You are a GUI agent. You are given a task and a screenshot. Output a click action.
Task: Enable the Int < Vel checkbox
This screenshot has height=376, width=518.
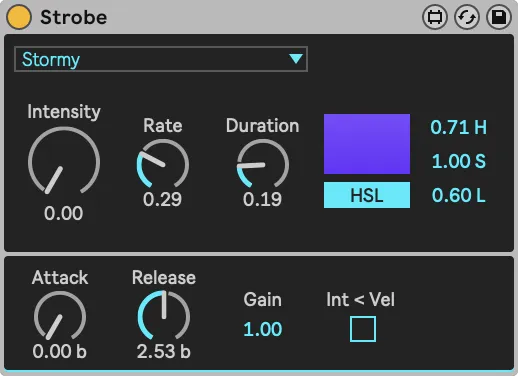point(363,329)
